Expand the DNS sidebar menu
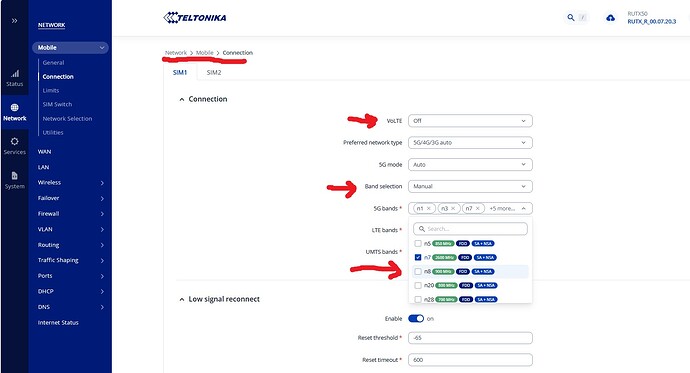690x373 pixels. tap(102, 307)
